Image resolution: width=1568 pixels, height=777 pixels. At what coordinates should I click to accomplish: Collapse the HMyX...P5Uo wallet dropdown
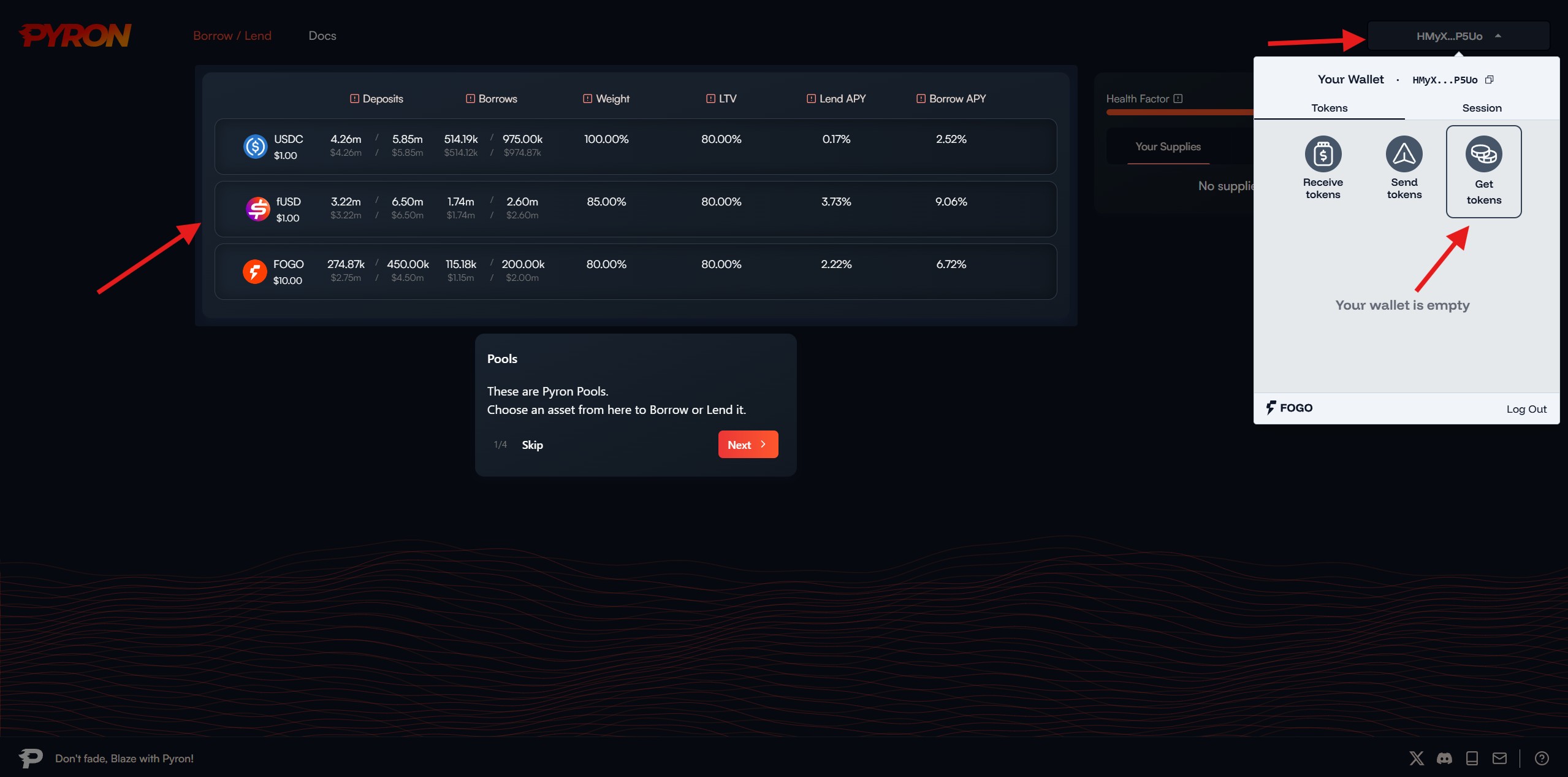click(1458, 36)
